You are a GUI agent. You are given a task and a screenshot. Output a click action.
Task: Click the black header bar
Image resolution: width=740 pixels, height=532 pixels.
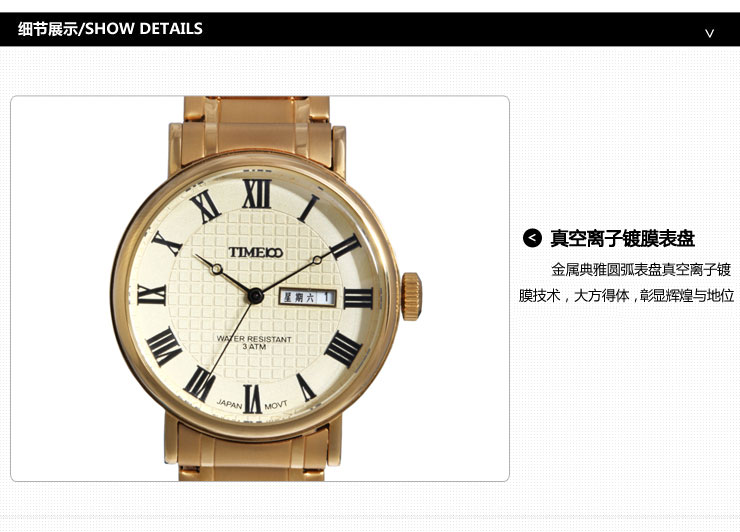pyautogui.click(x=370, y=29)
